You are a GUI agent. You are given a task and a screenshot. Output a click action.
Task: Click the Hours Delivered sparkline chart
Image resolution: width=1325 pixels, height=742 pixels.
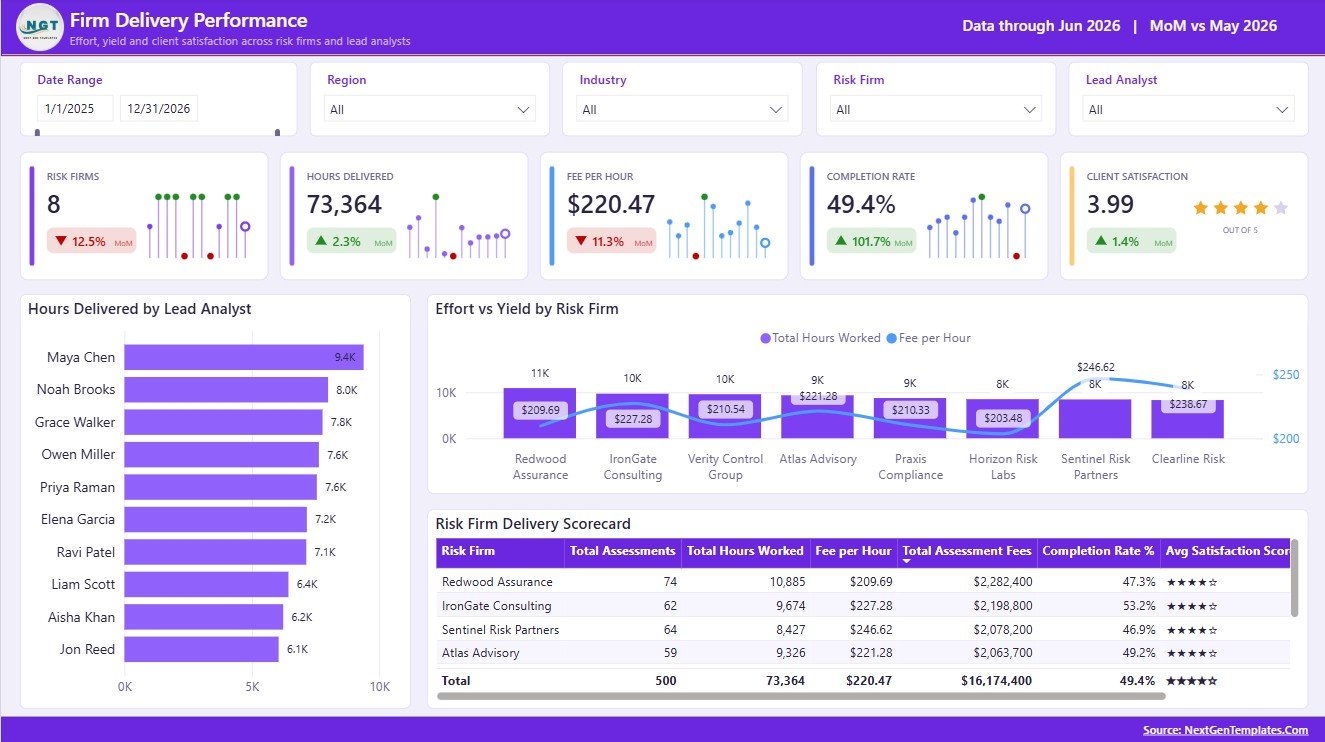pyautogui.click(x=457, y=226)
